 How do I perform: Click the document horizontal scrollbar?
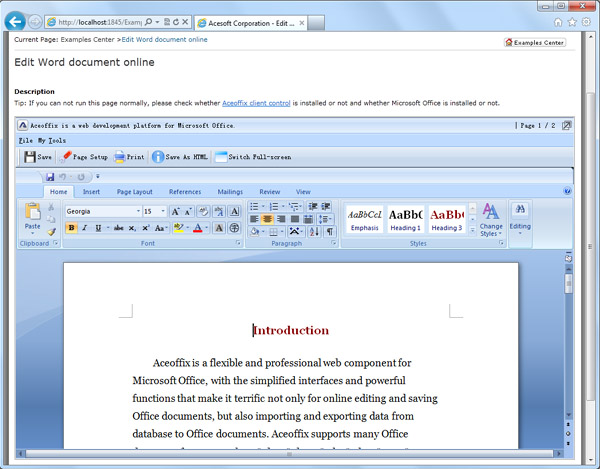[289, 454]
